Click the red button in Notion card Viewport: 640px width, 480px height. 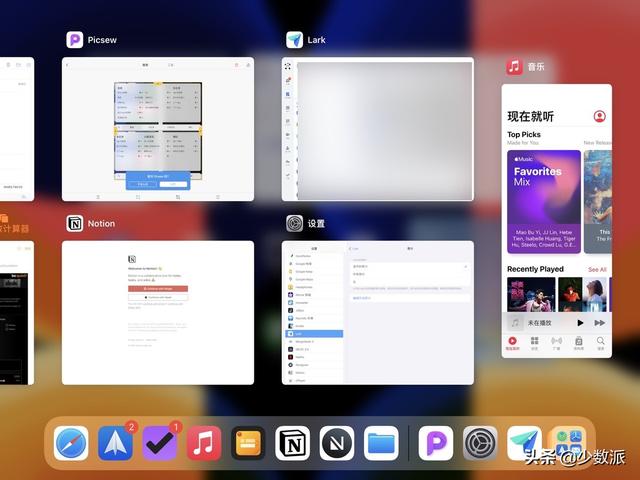coord(158,289)
